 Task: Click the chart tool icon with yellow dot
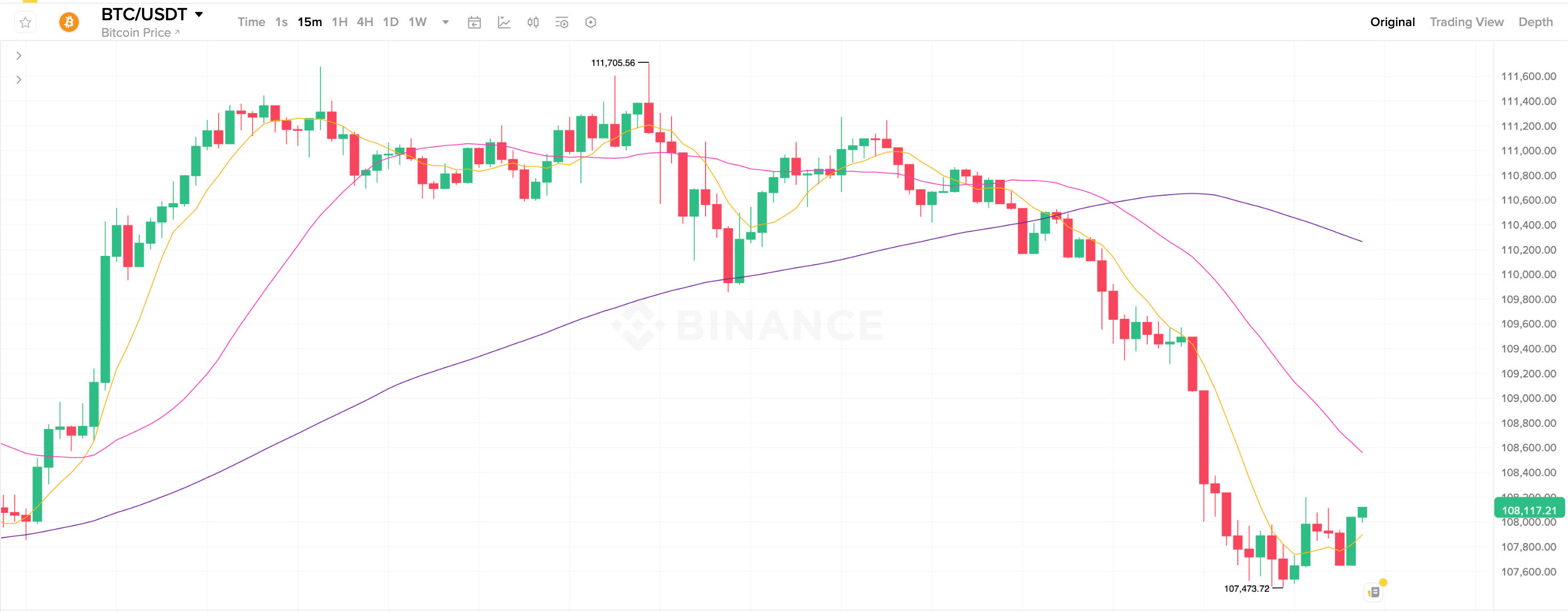pyautogui.click(x=1374, y=591)
